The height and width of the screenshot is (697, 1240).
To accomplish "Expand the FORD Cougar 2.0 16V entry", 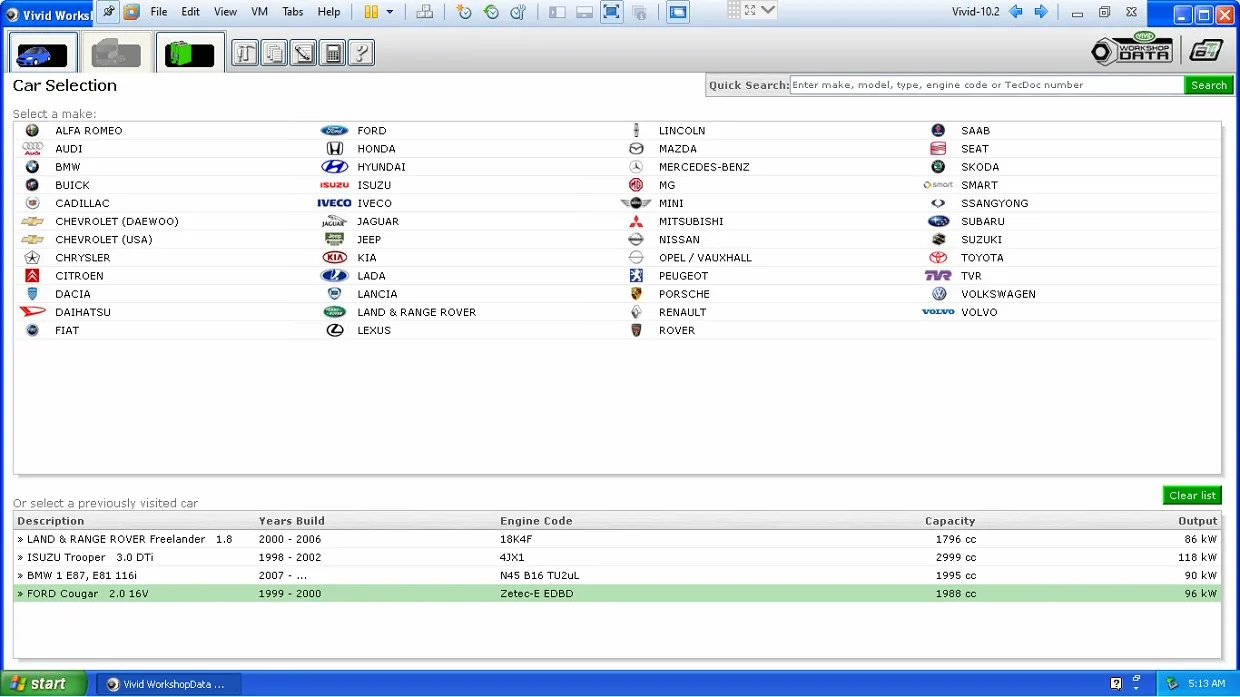I will [617, 594].
